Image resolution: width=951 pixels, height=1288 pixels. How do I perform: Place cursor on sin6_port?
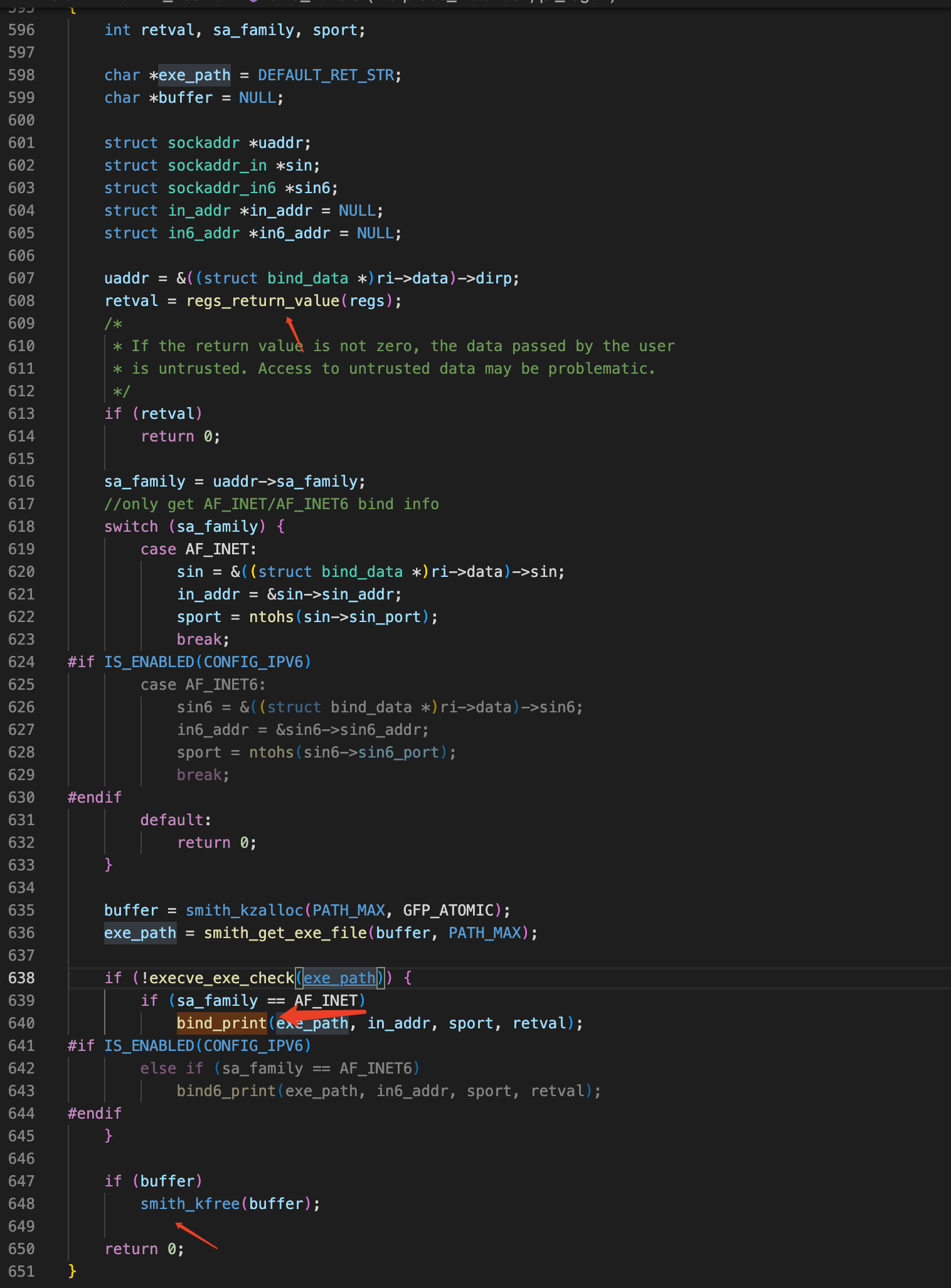pyautogui.click(x=398, y=752)
